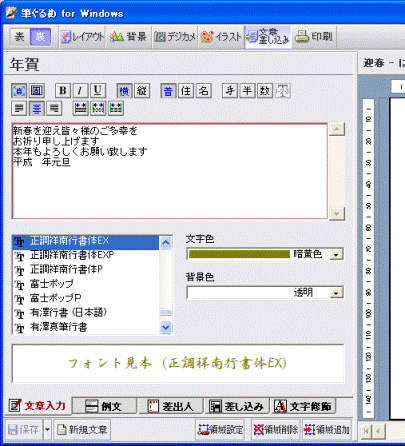Click the font sample preview box
405x446 pixels.
(178, 363)
